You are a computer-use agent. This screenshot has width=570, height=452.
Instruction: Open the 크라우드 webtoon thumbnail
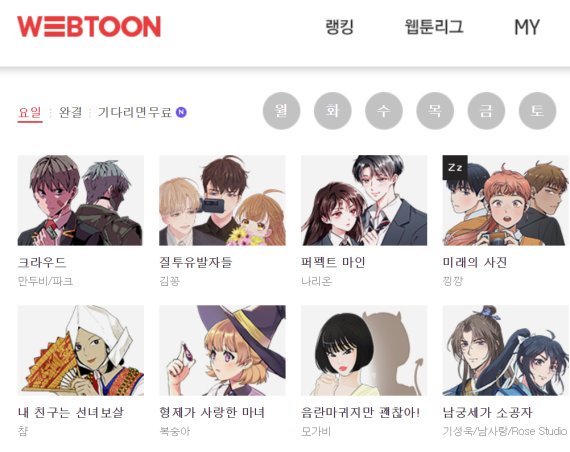pos(81,200)
